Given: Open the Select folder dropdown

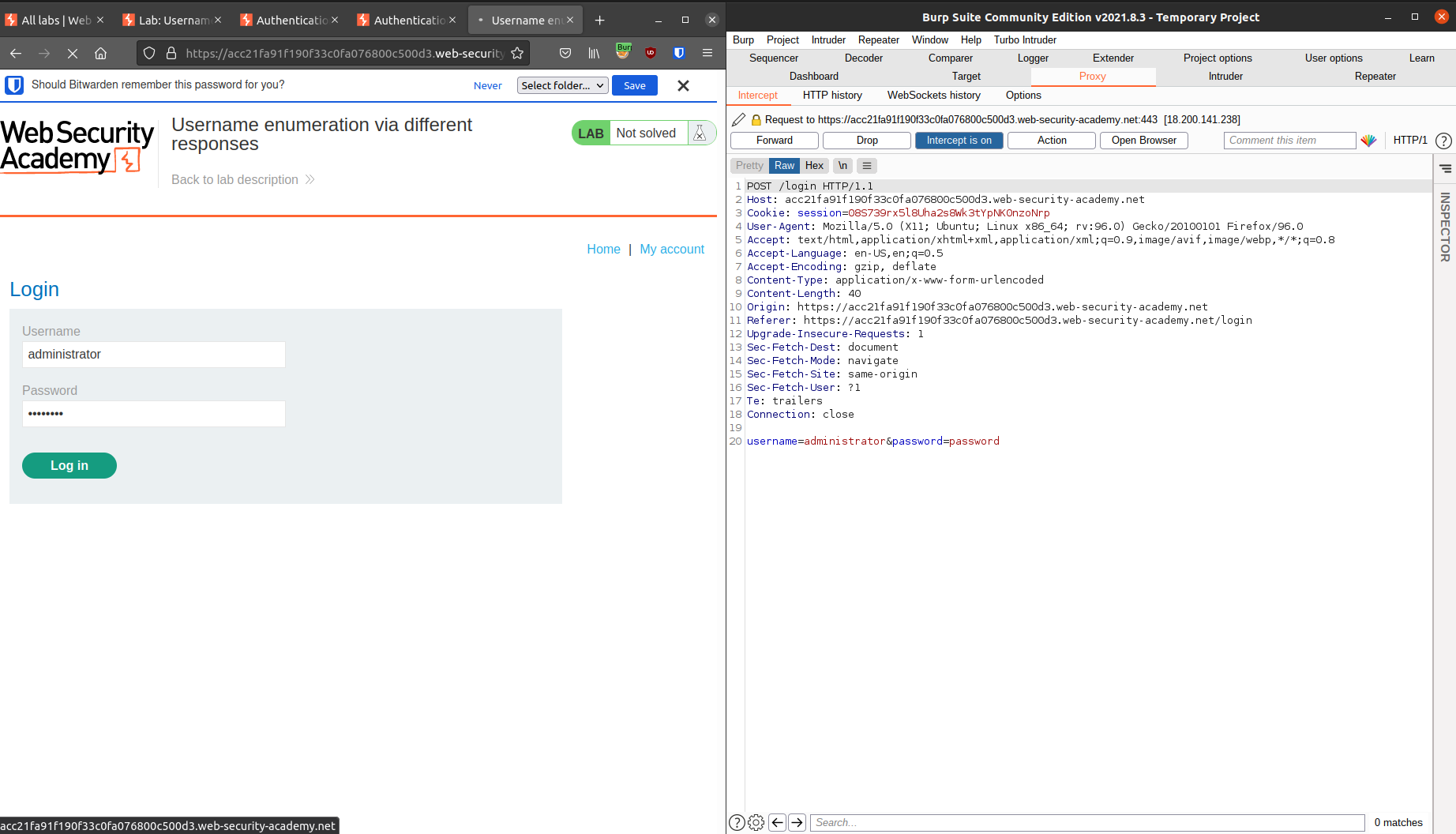Looking at the screenshot, I should coord(562,85).
